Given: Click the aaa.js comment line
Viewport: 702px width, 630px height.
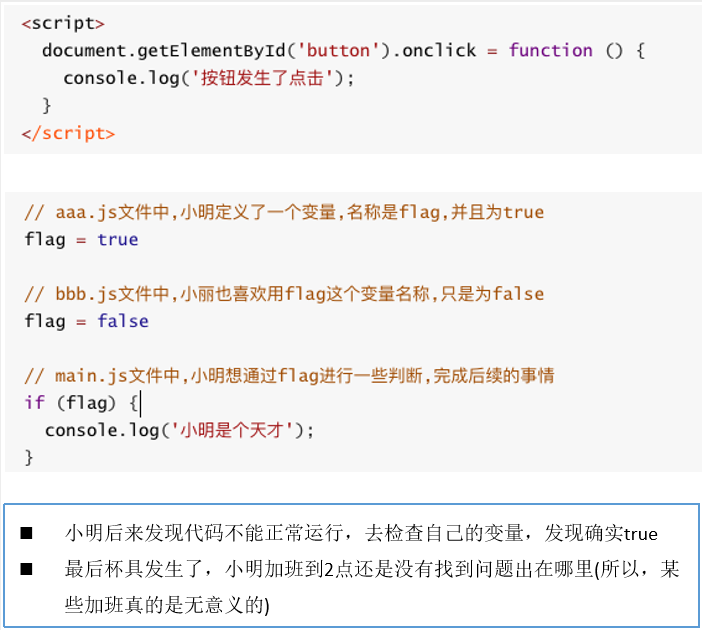Looking at the screenshot, I should (284, 212).
